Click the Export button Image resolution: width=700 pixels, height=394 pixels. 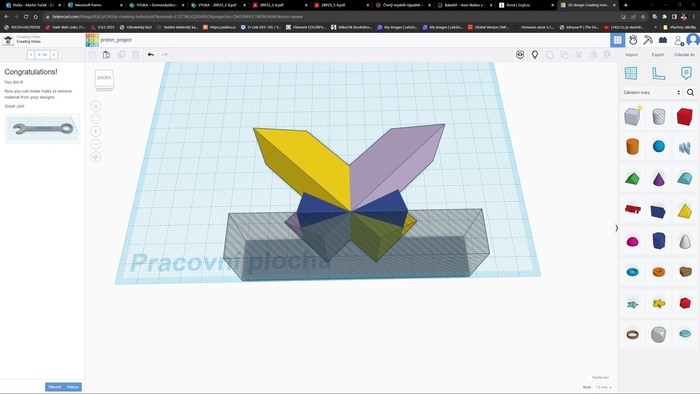(658, 54)
